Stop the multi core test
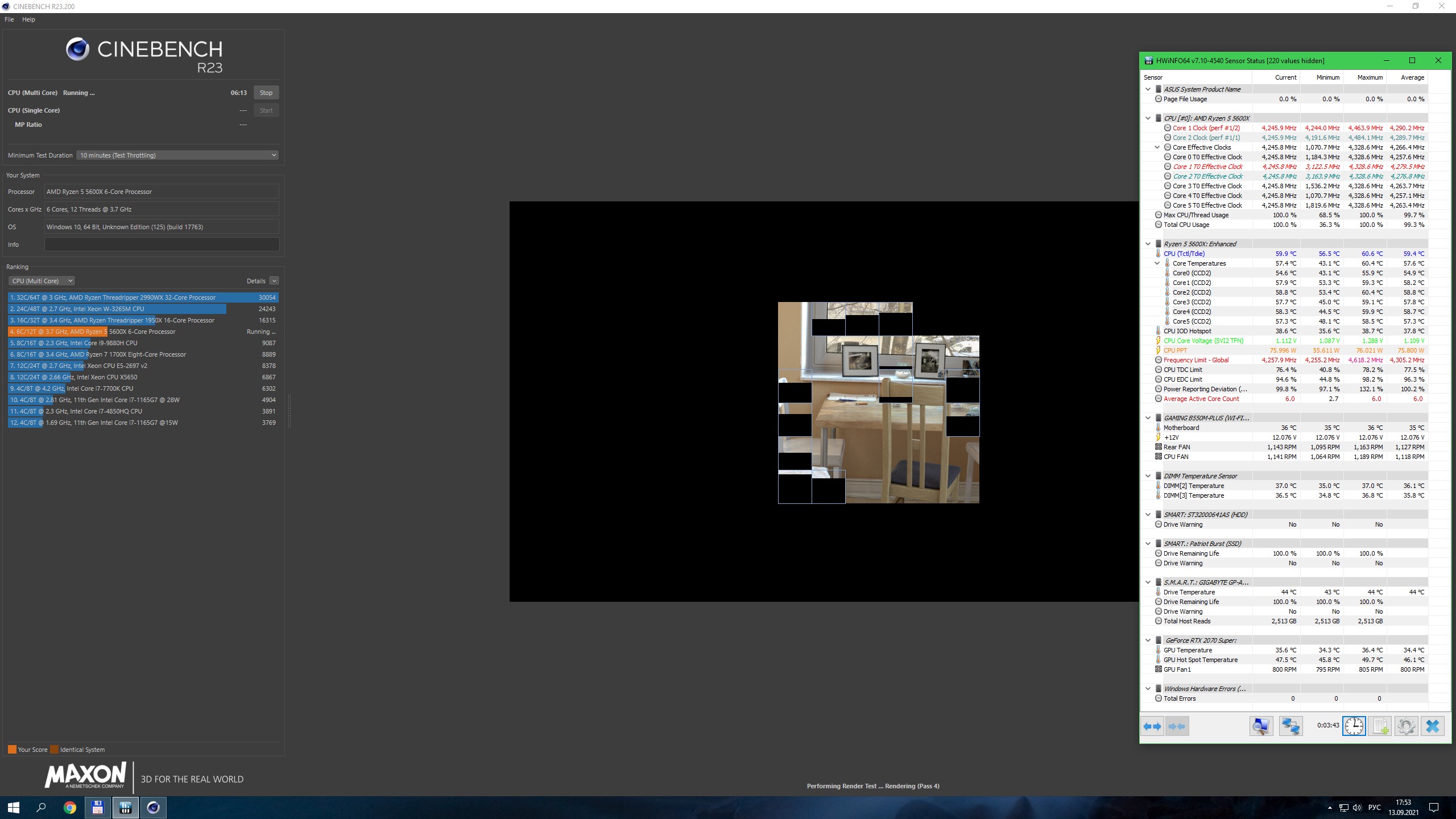 pyautogui.click(x=266, y=93)
